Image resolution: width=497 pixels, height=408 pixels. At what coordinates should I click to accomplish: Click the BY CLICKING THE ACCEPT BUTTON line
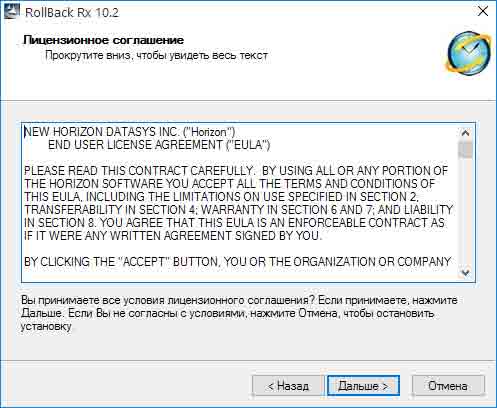coord(238,262)
